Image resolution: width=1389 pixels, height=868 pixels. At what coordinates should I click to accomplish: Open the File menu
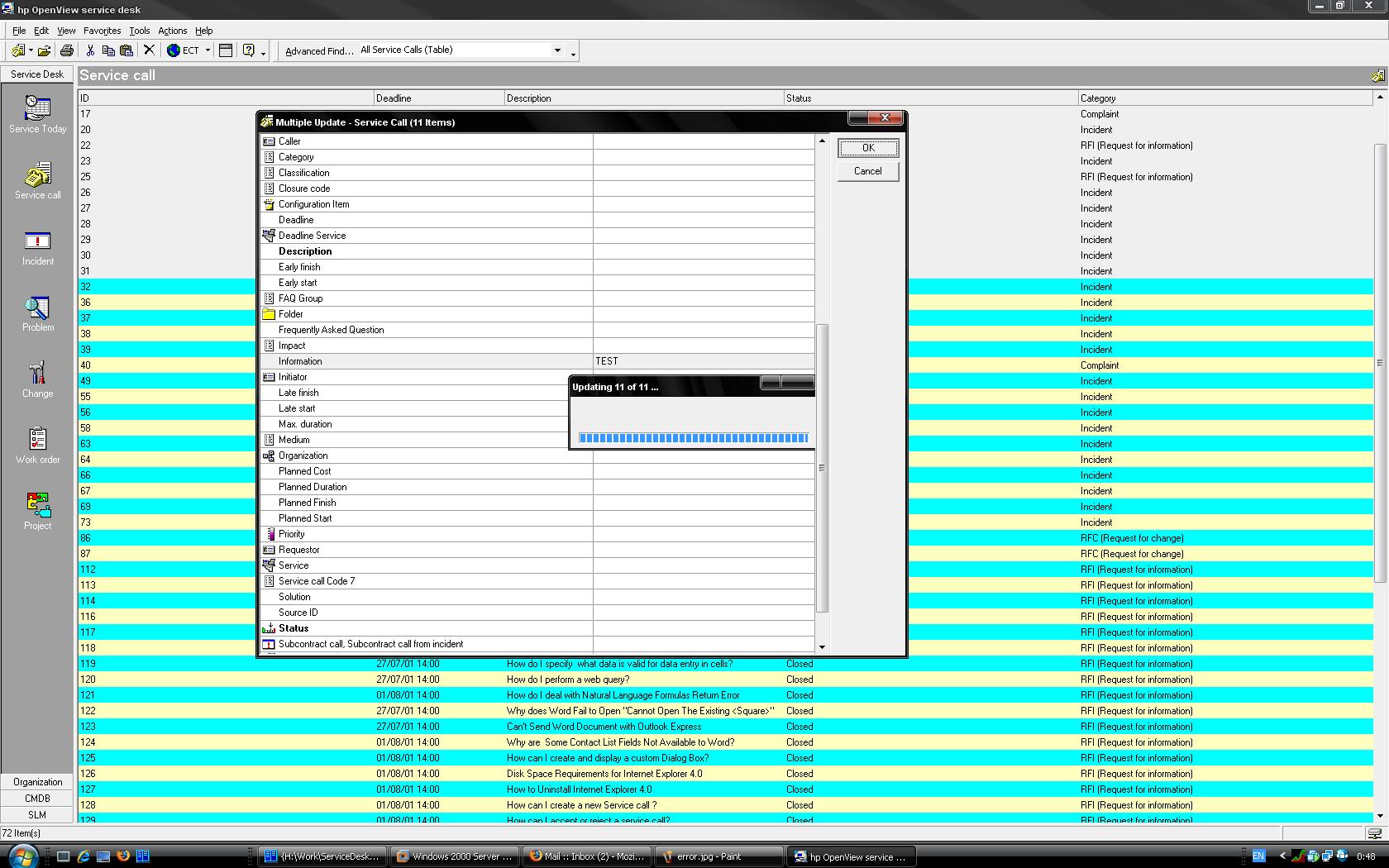pos(19,31)
